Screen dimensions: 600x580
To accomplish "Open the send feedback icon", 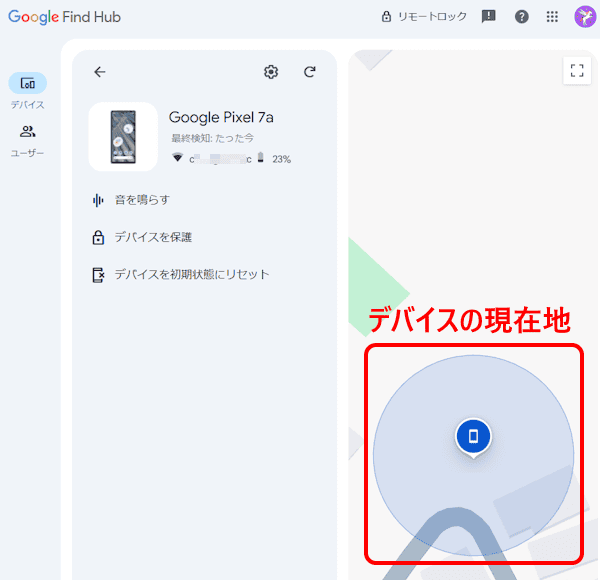I will [489, 17].
